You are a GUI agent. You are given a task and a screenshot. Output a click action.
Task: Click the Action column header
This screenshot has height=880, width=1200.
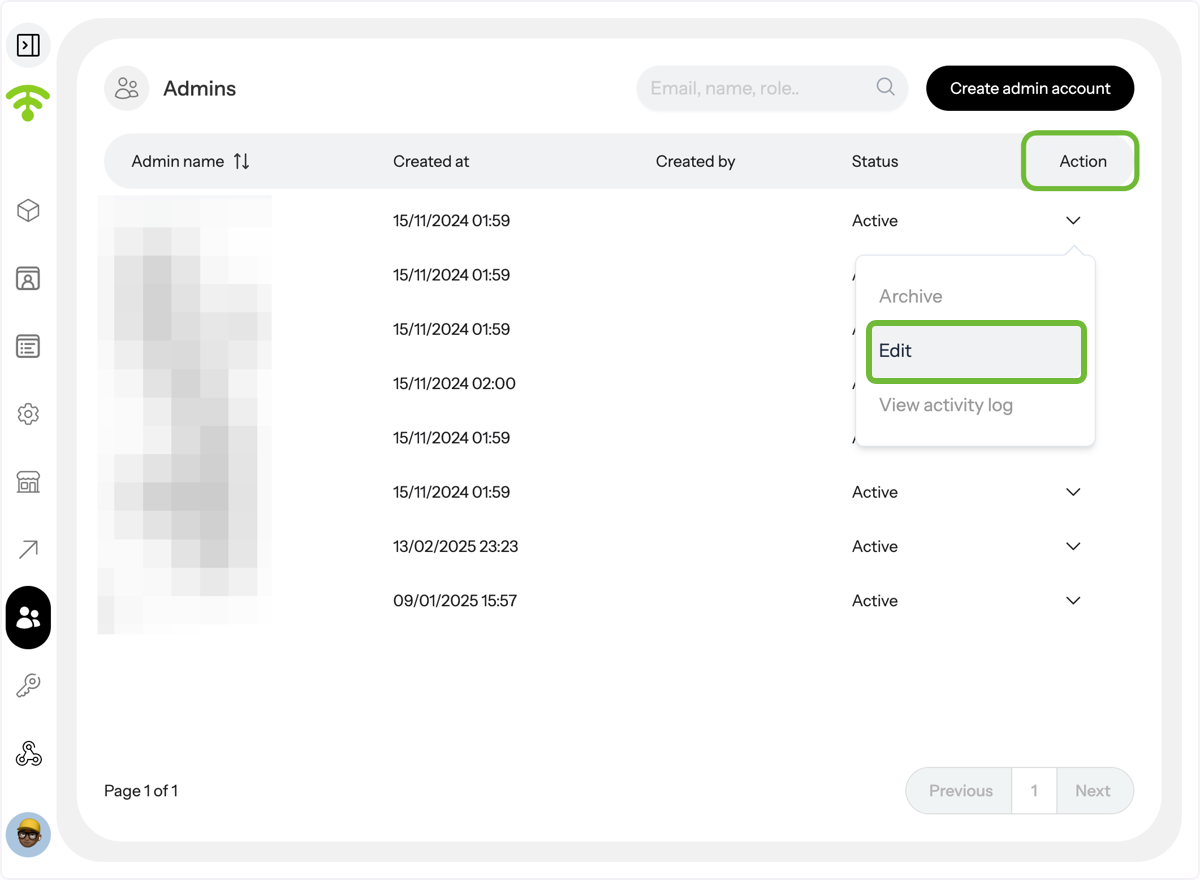(x=1083, y=161)
